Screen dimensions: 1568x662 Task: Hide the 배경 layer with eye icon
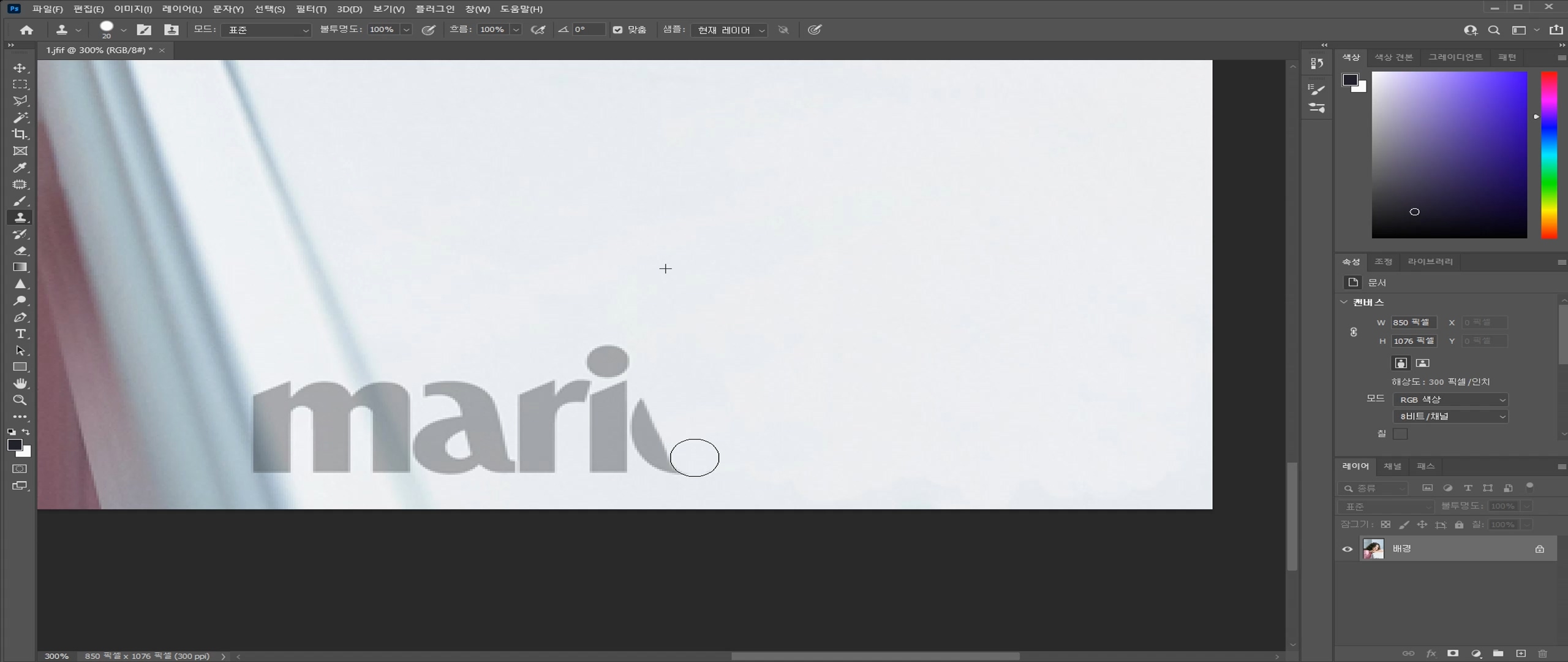pos(1347,549)
